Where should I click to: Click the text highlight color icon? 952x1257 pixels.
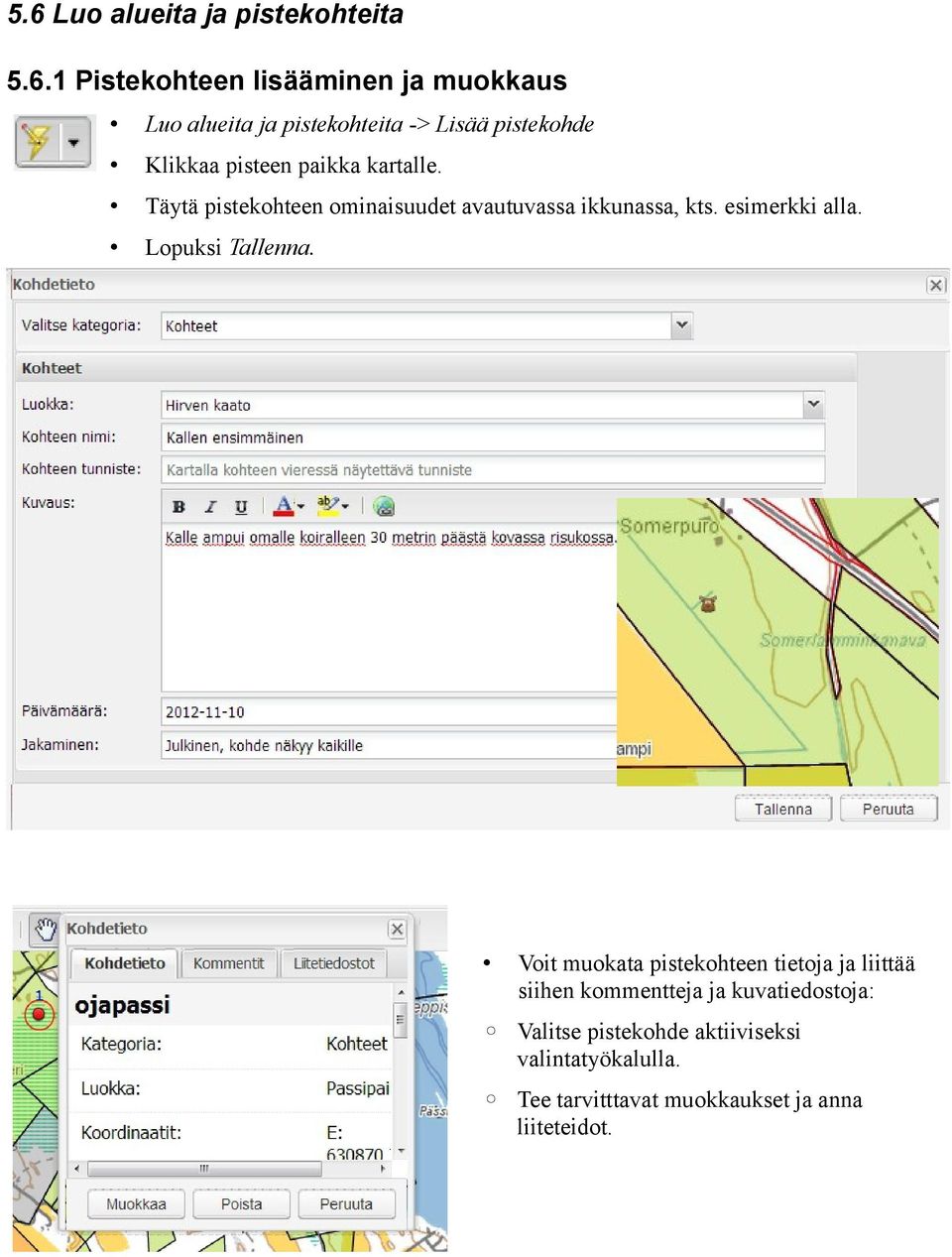327,506
